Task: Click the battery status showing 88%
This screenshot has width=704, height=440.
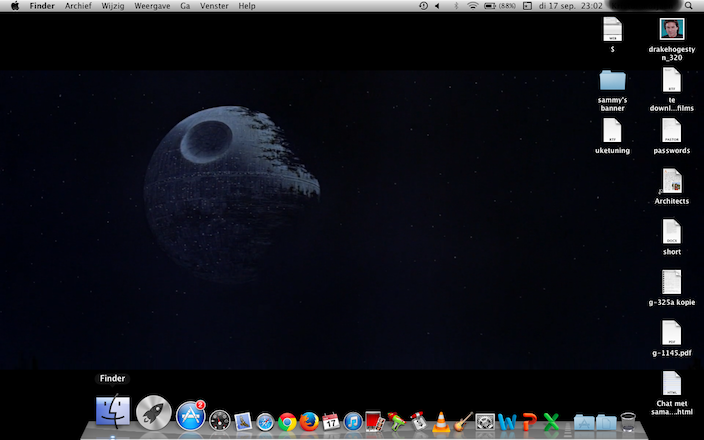Action: coord(500,6)
